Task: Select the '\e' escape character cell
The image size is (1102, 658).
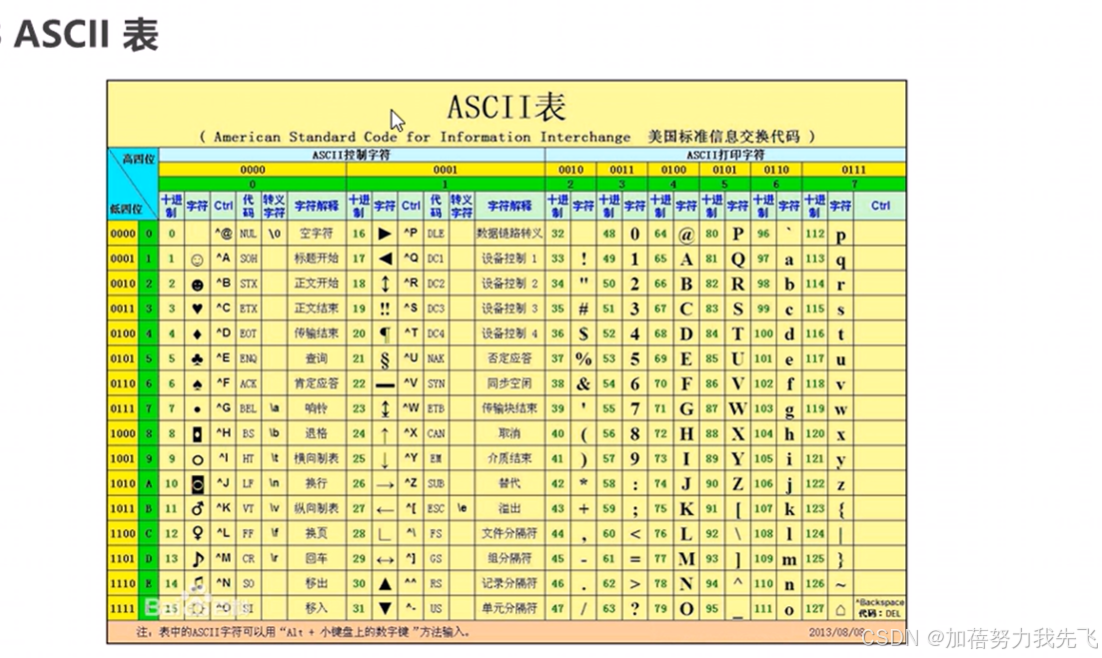Action: pos(462,508)
